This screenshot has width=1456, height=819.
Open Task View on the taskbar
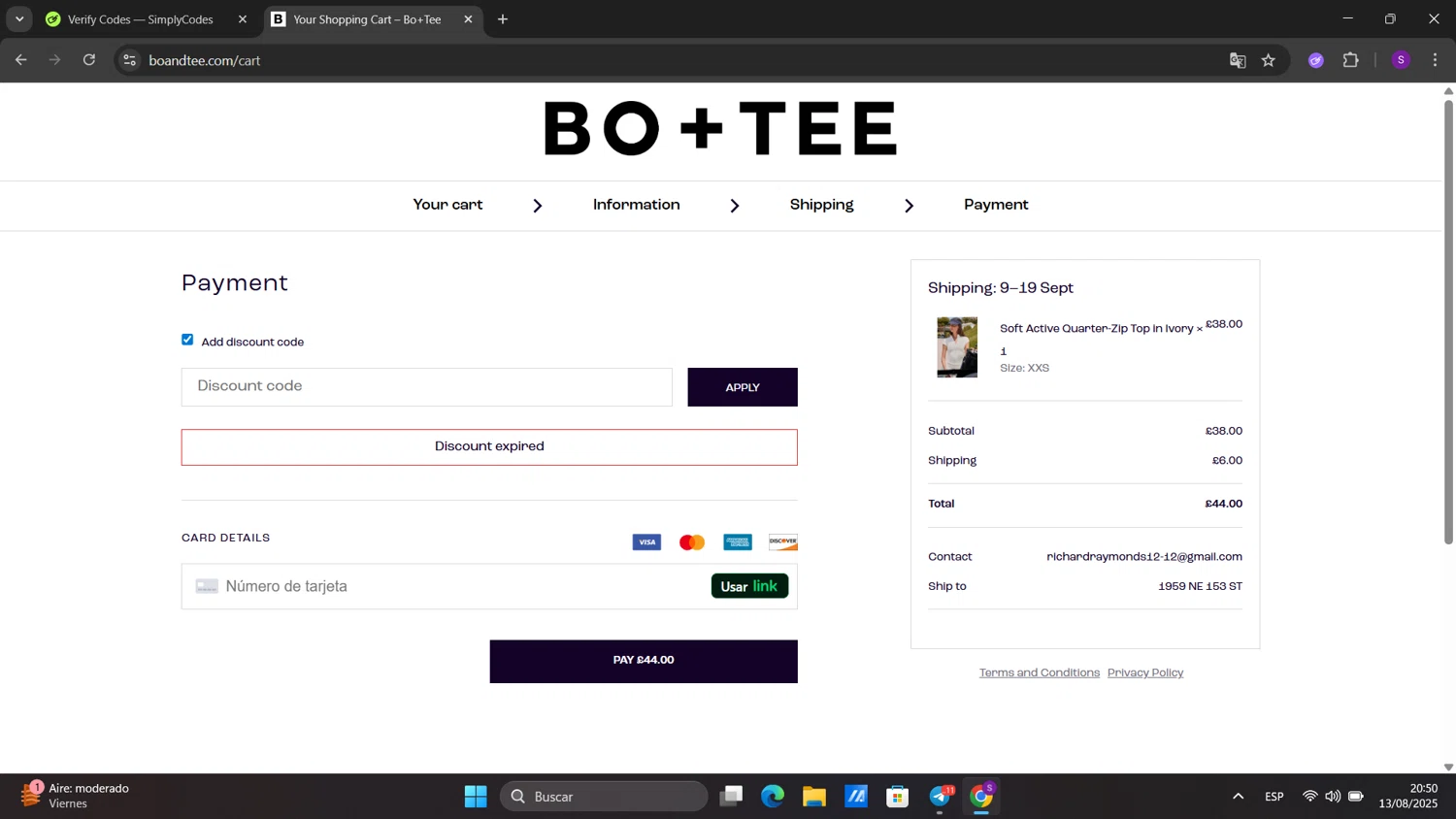731,797
